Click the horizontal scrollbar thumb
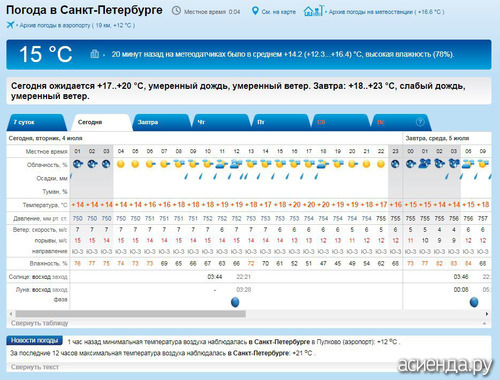500x380 pixels. point(131,314)
